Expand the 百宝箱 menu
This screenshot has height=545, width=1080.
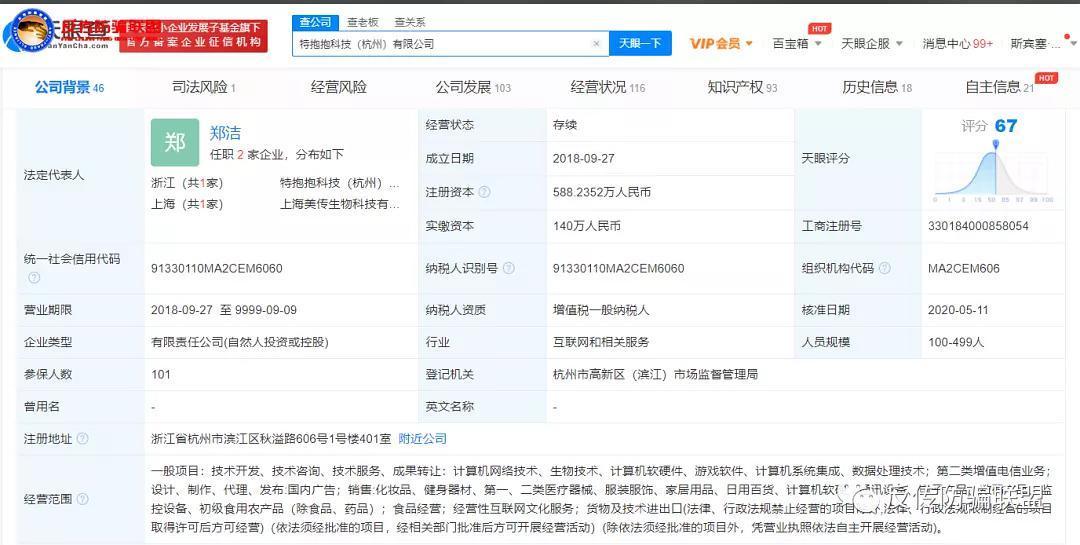797,43
